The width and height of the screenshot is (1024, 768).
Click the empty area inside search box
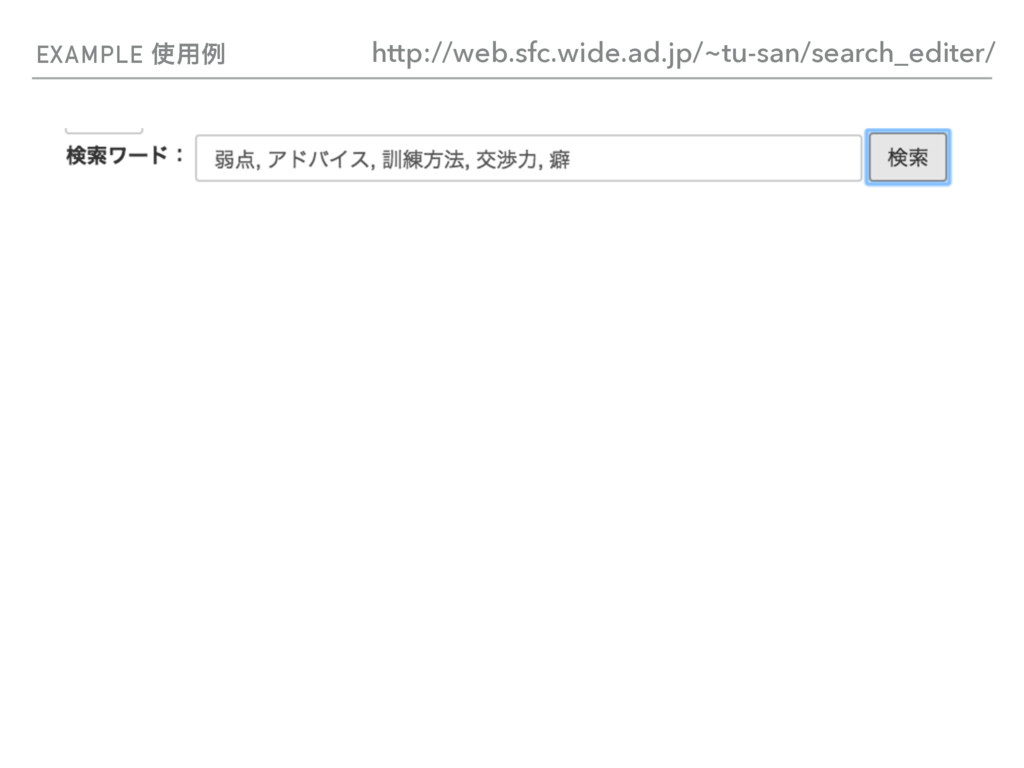[715, 158]
